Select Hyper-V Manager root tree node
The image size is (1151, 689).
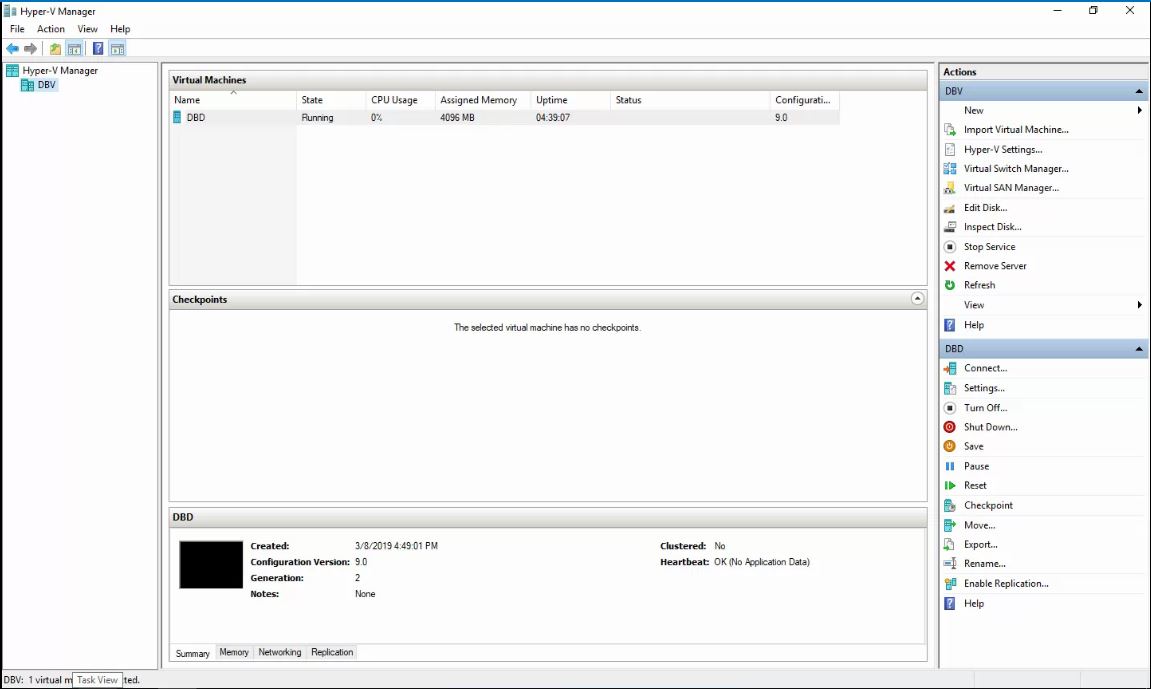pos(52,70)
